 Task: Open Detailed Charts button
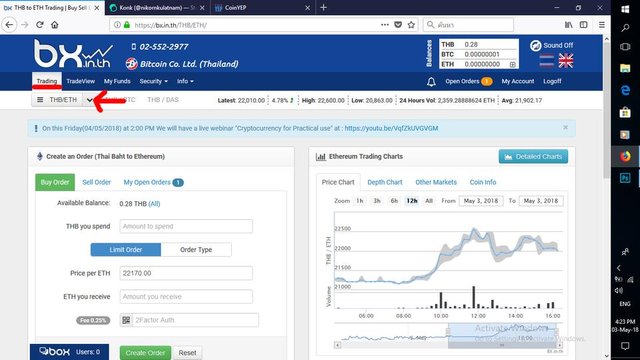tap(533, 157)
